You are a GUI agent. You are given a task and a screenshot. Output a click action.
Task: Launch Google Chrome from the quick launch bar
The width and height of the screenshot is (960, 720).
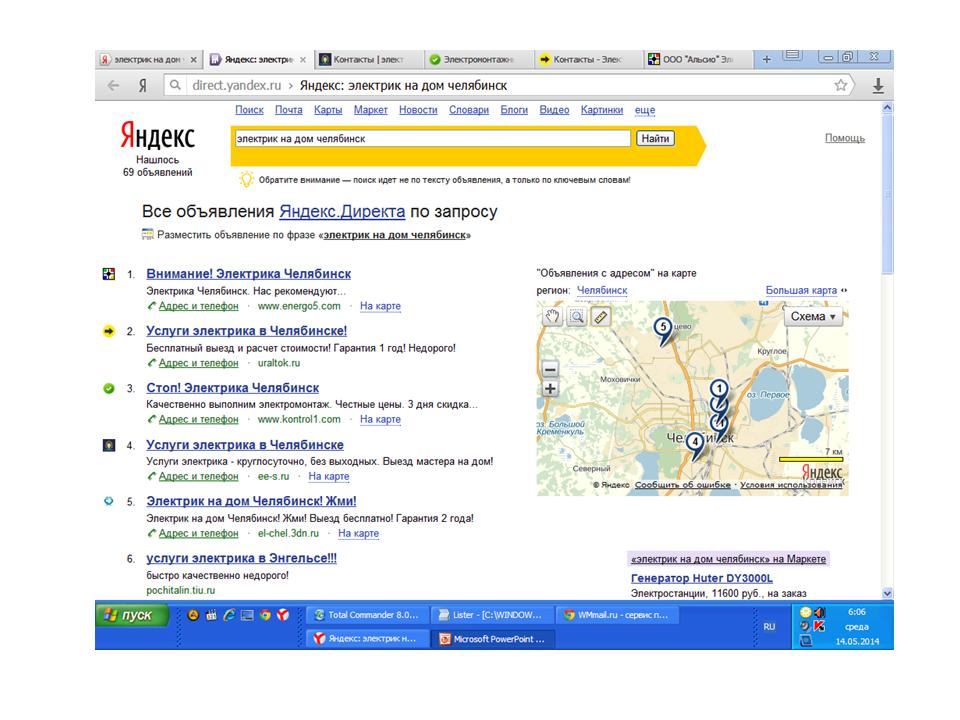click(x=265, y=615)
